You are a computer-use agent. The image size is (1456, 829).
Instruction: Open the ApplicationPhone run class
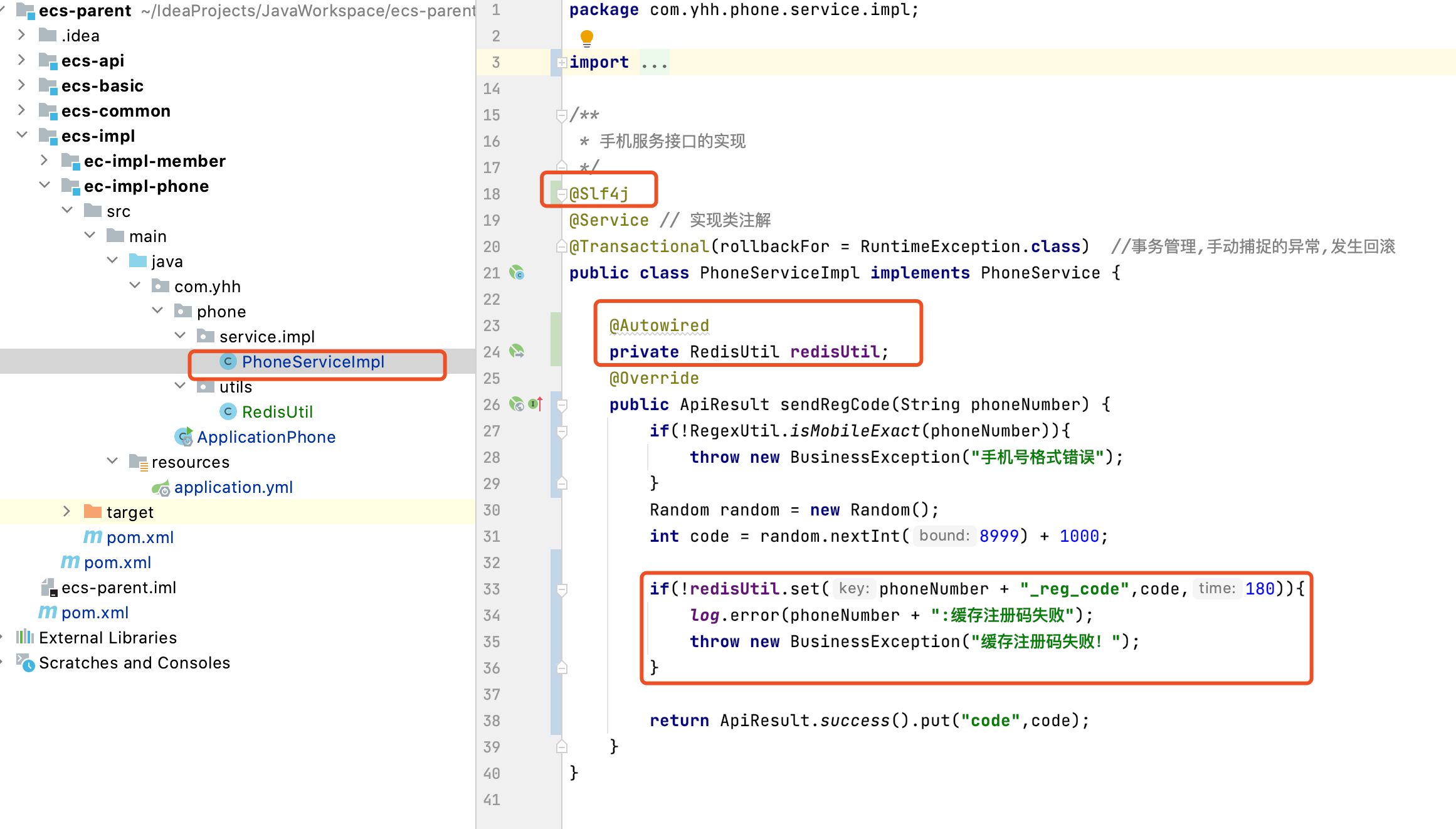pos(266,437)
